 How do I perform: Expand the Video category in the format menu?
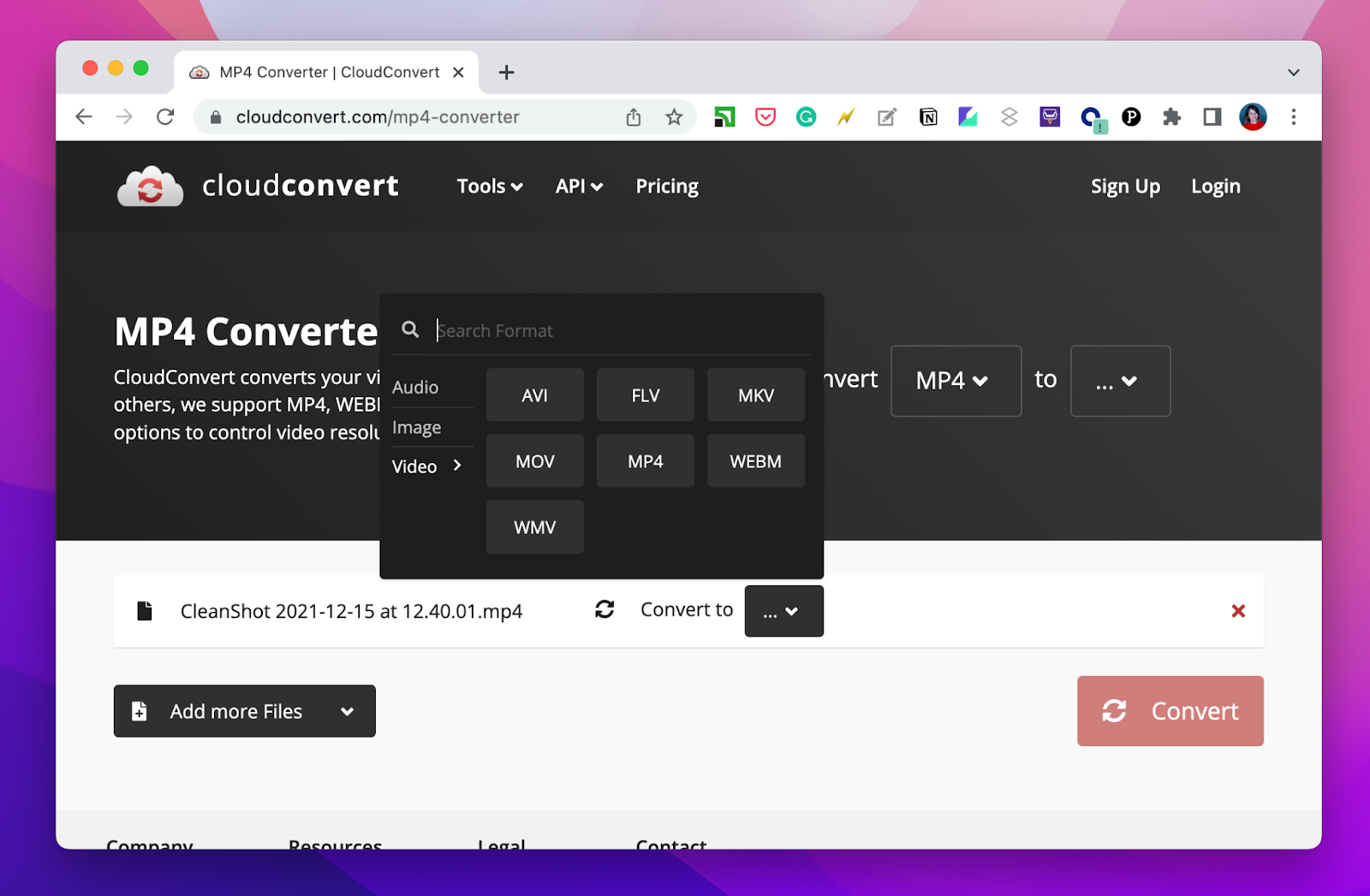point(426,466)
